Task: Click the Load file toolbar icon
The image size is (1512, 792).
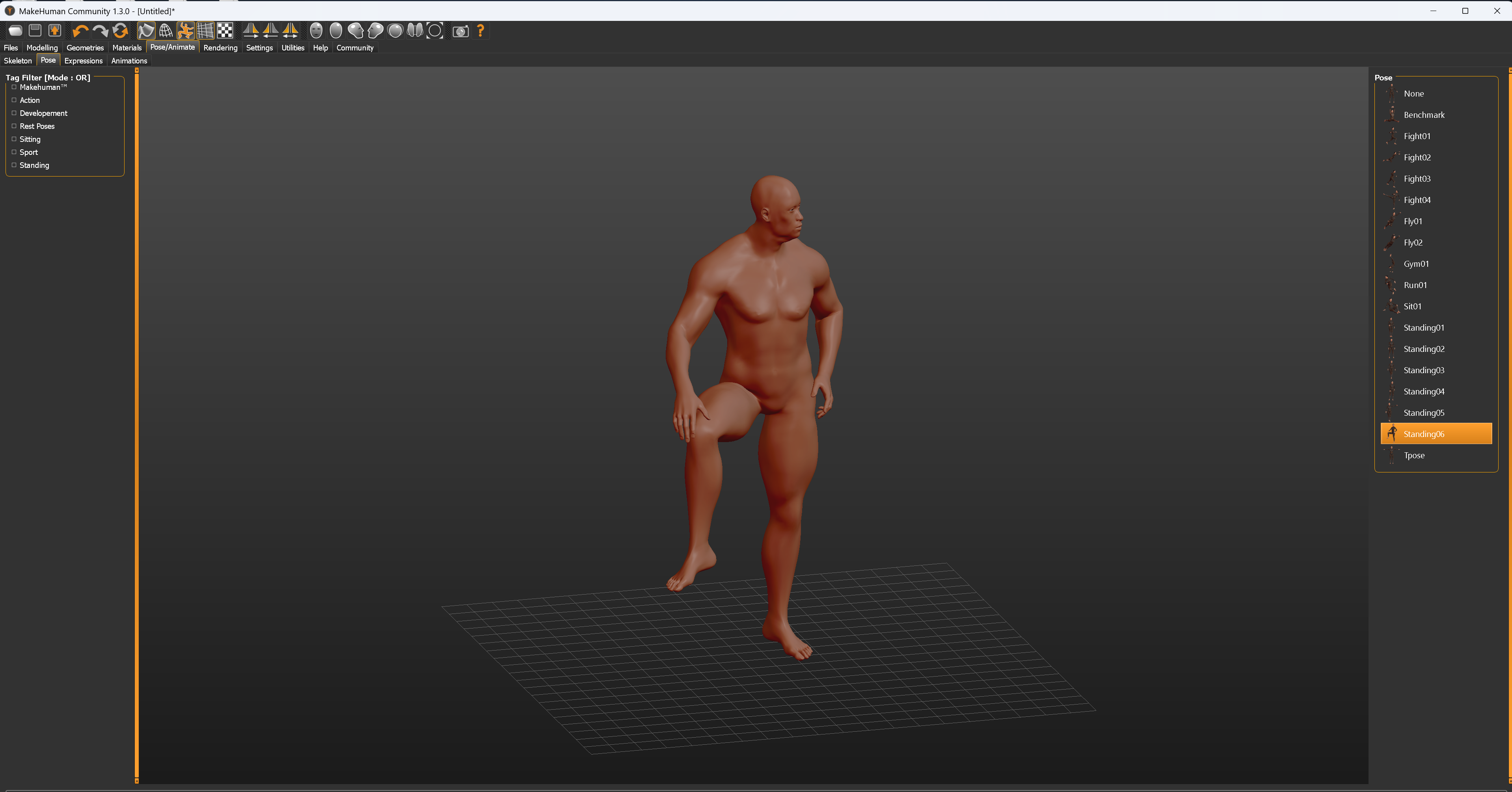Action: pos(15,30)
